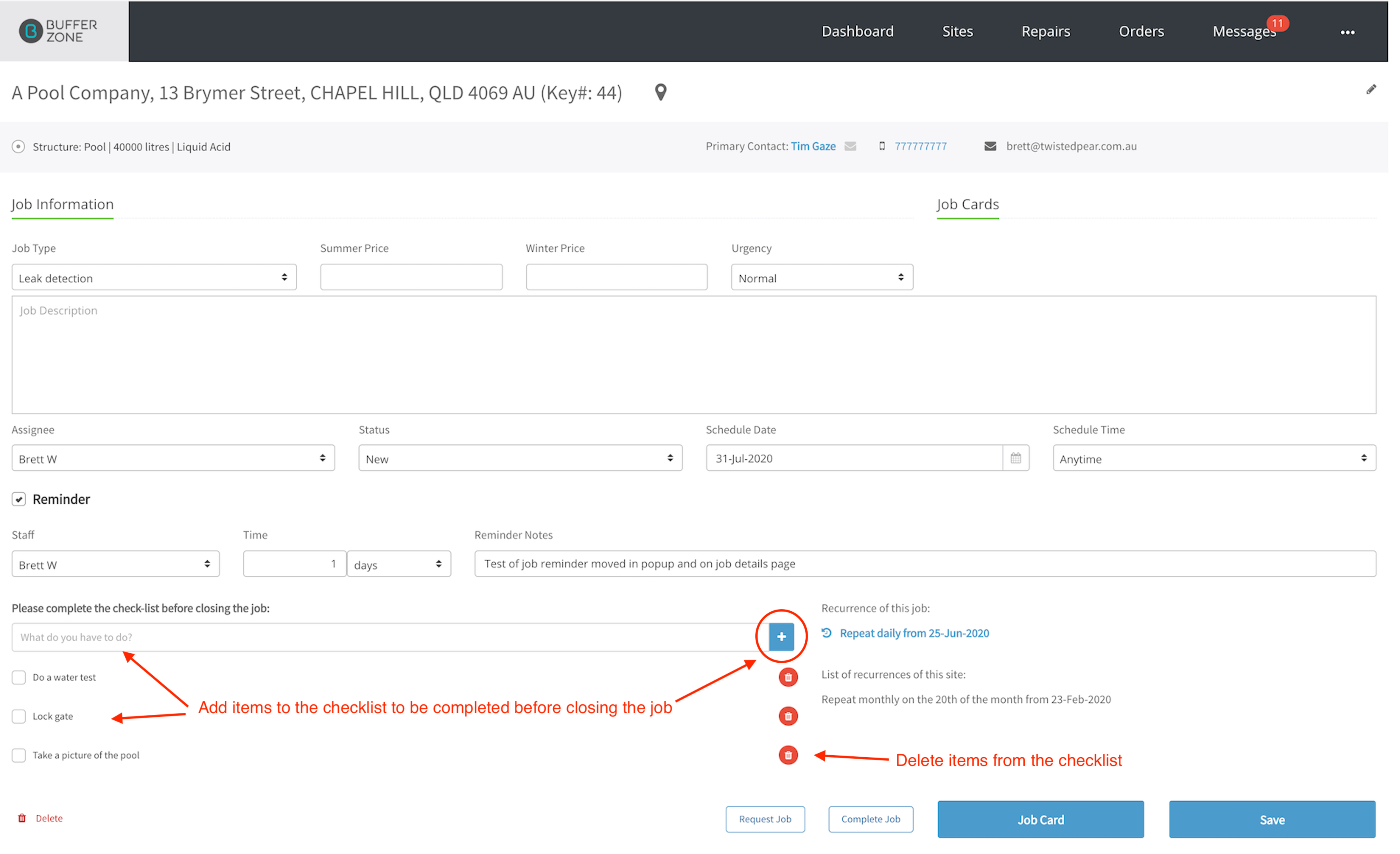Click the mobile phone icon
Image resolution: width=1400 pixels, height=854 pixels.
882,146
